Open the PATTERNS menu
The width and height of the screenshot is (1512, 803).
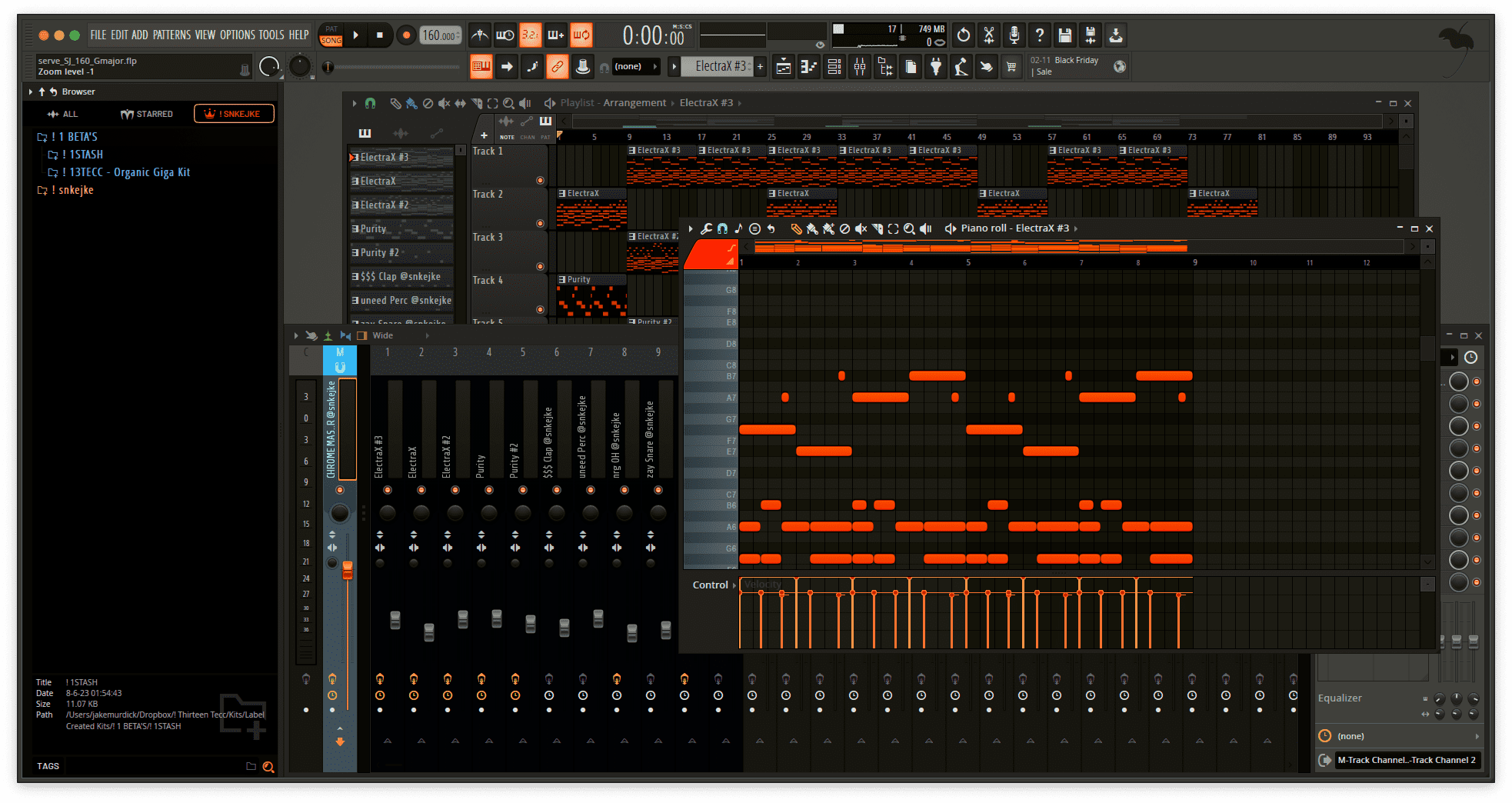(172, 35)
